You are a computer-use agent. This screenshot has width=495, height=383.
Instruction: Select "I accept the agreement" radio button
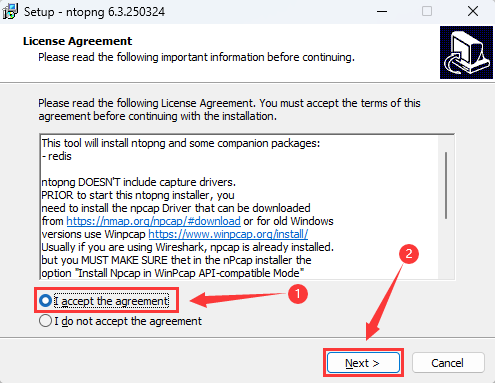45,301
